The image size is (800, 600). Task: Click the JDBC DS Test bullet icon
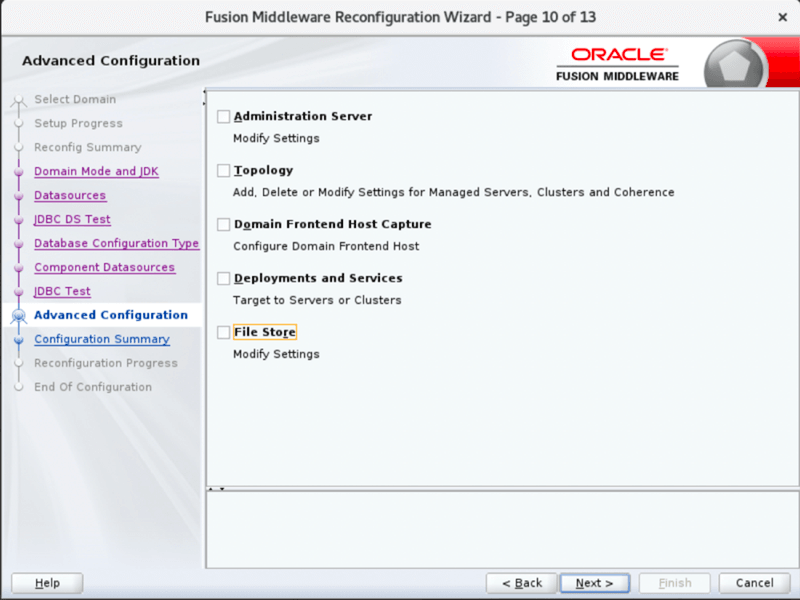click(19, 220)
